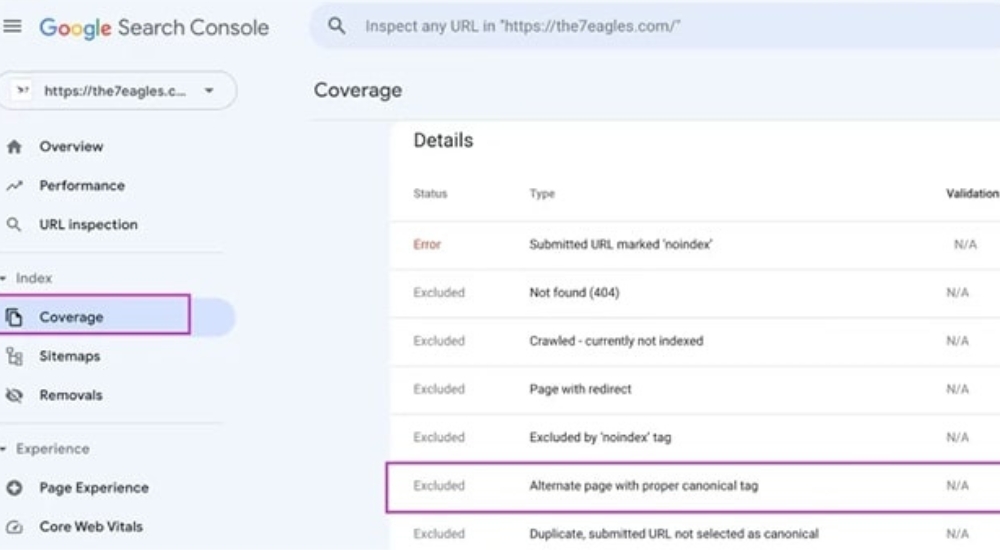Screen dimensions: 1000x550
Task: Collapse the Experience section
Action: (45, 449)
